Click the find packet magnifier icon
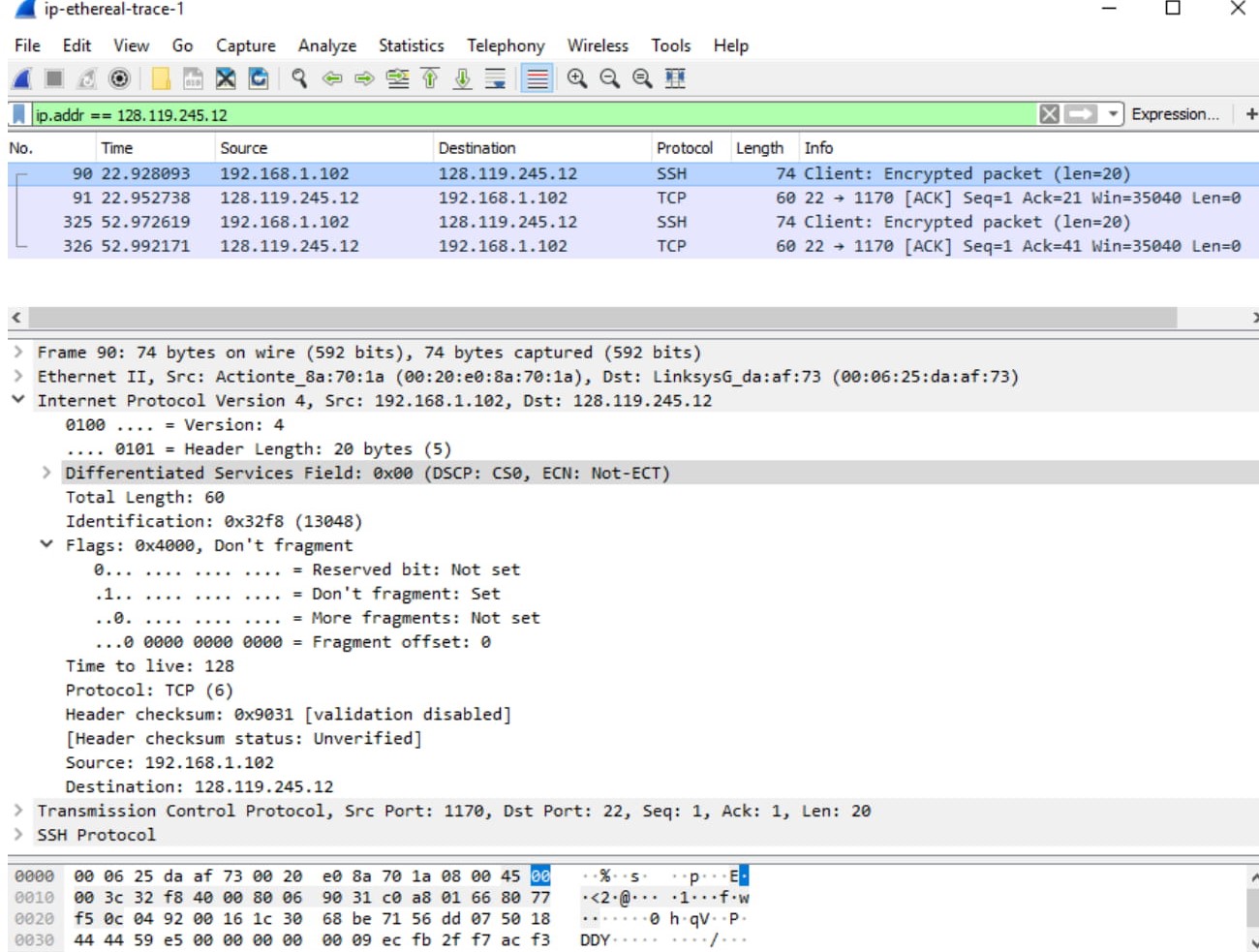This screenshot has width=1259, height=952. [x=299, y=78]
